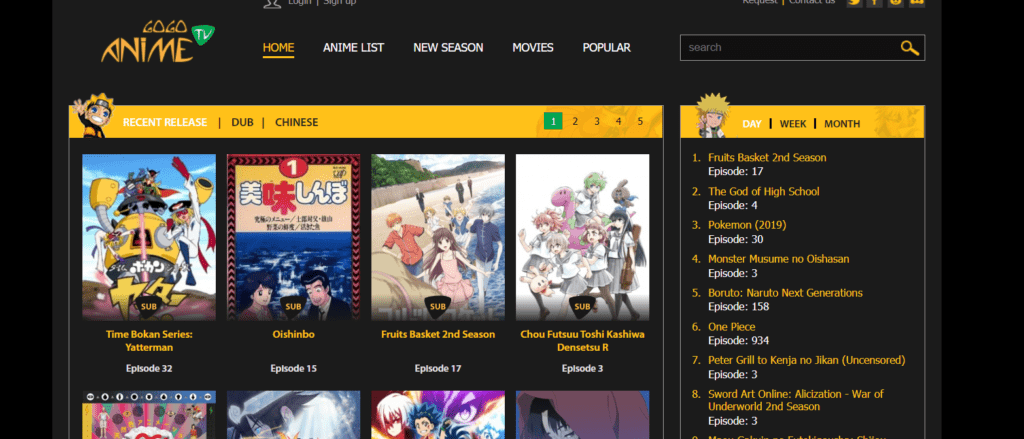Go to page 3 of recent releases
Viewport: 1024px width, 439px height.
(x=597, y=121)
